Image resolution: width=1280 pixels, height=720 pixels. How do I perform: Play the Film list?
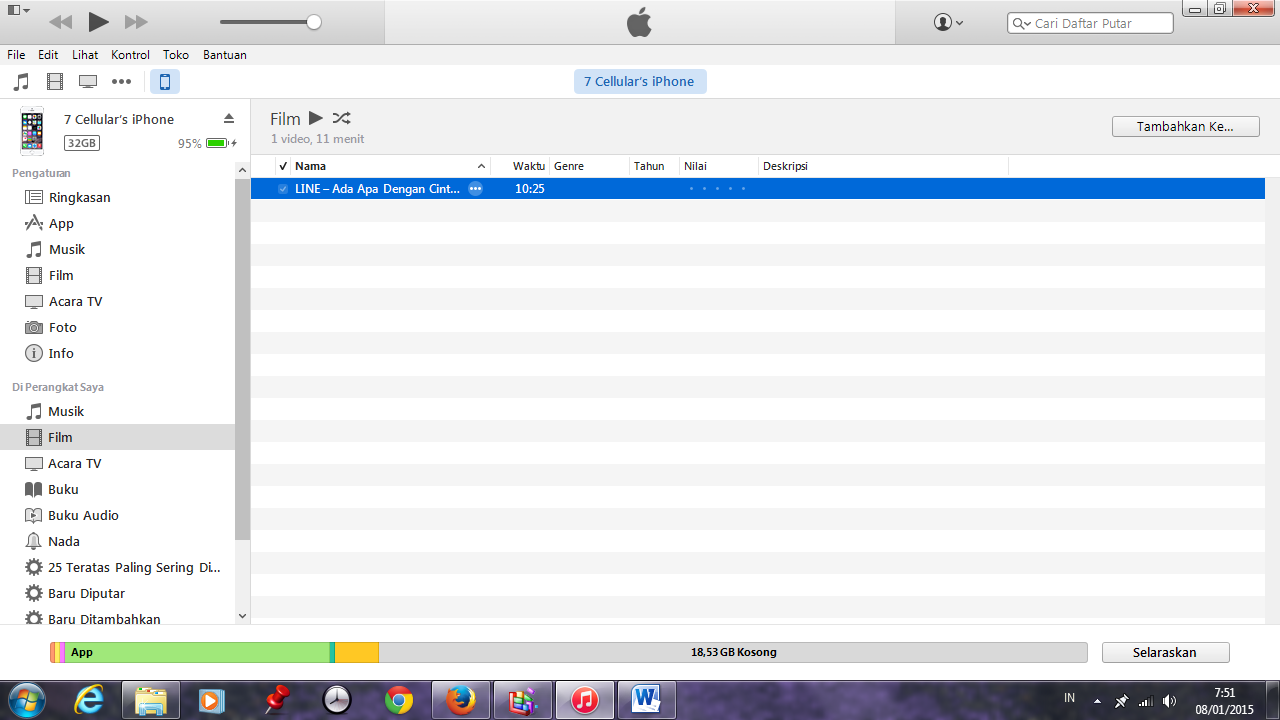316,118
